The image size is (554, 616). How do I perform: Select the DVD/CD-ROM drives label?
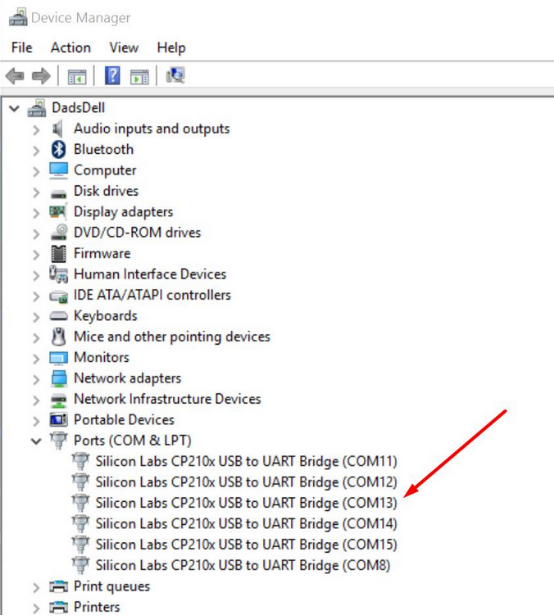137,233
